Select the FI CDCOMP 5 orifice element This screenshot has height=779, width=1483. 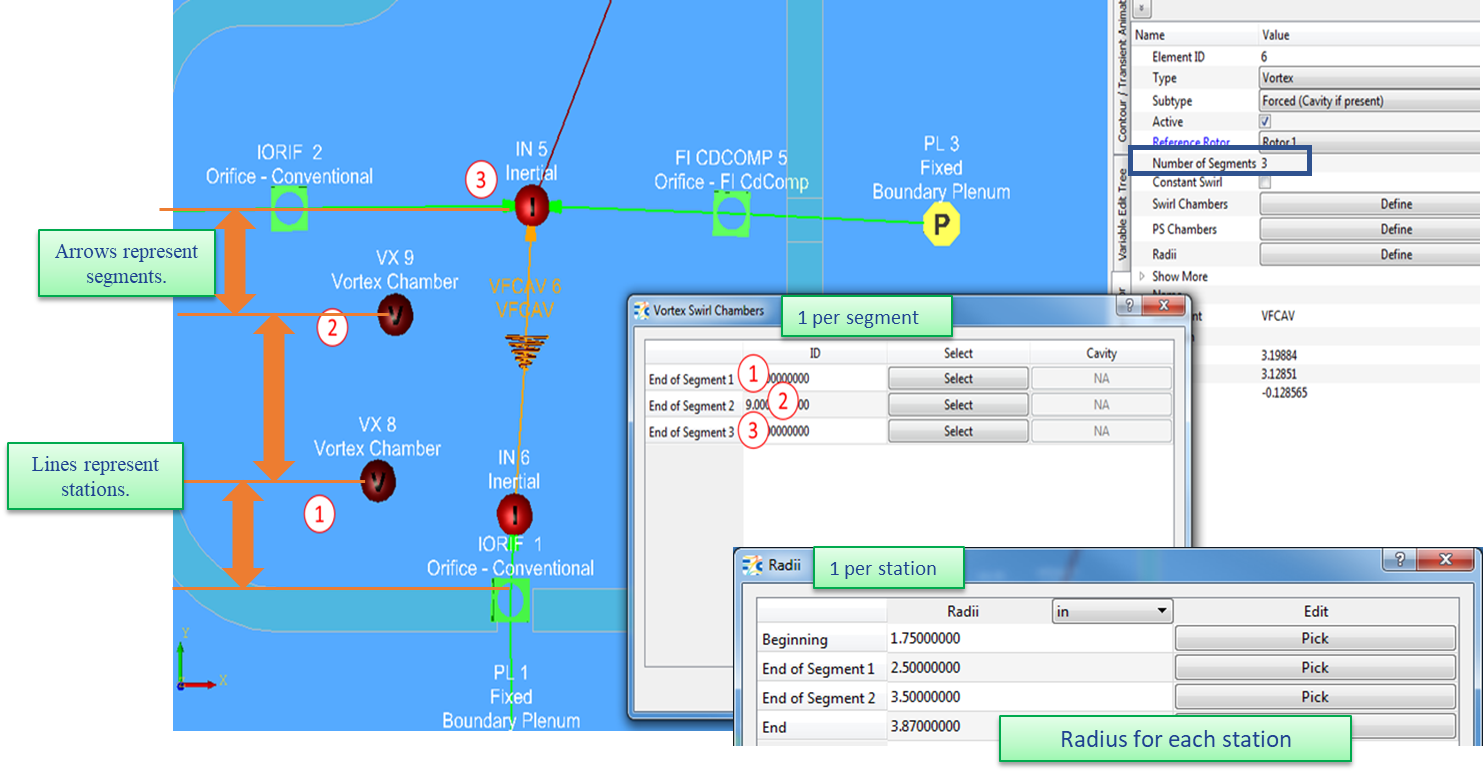click(732, 214)
